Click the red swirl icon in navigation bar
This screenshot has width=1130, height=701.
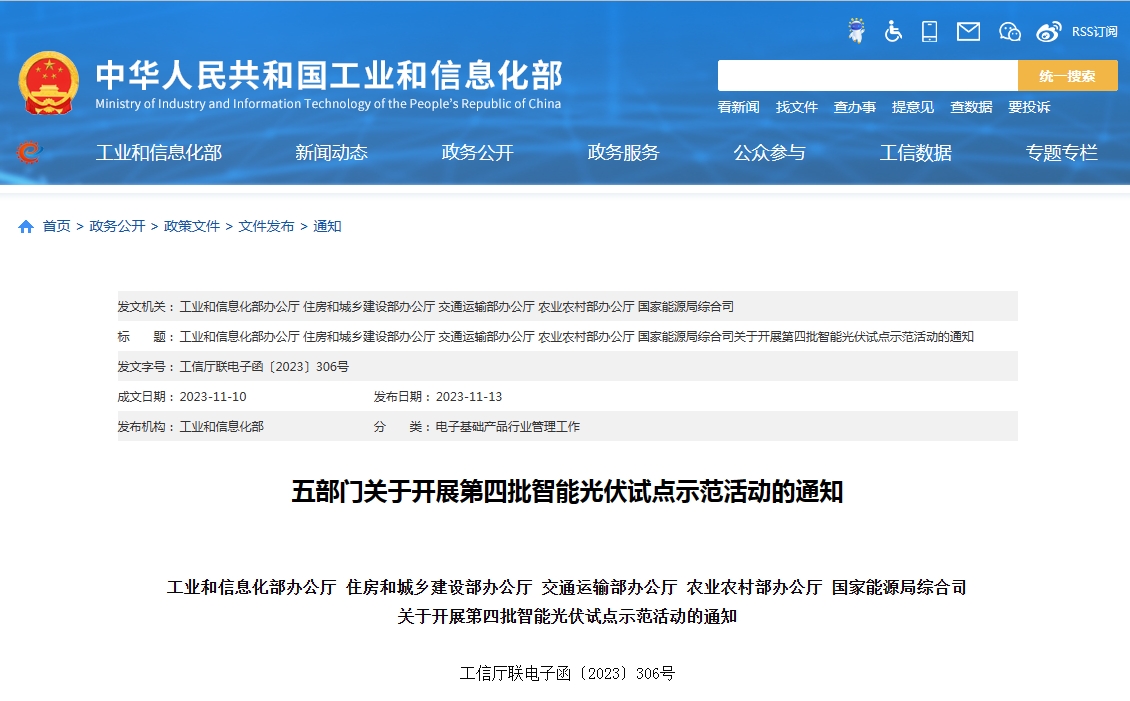pos(29,152)
